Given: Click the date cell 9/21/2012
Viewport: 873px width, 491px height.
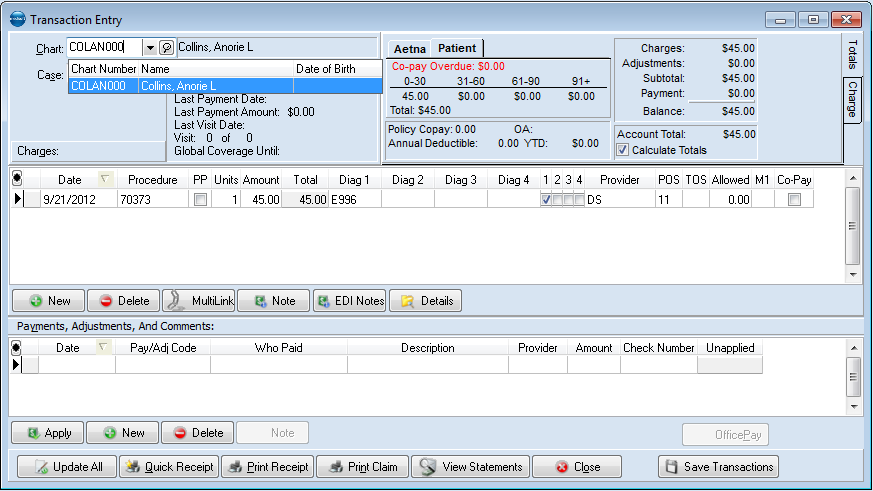Looking at the screenshot, I should click(79, 199).
